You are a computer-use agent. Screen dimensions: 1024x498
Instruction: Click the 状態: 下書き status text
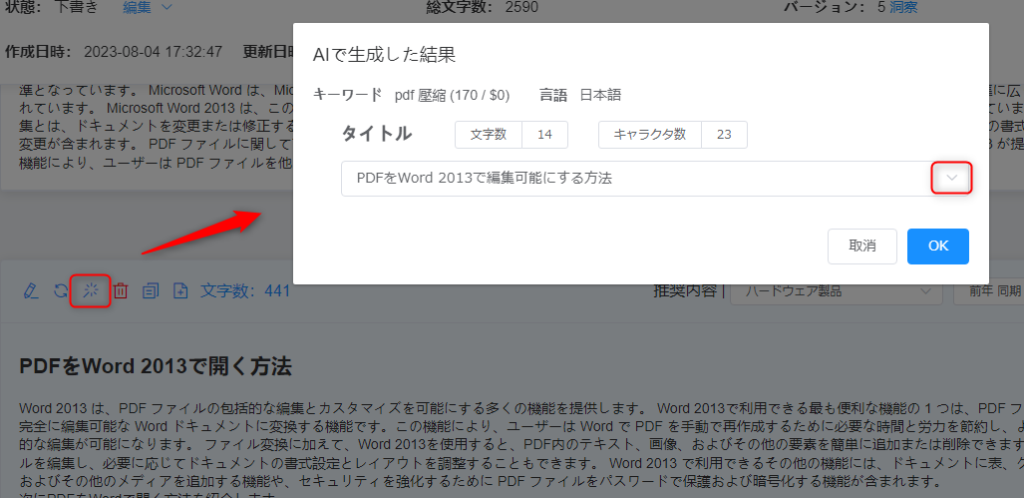coord(54,7)
